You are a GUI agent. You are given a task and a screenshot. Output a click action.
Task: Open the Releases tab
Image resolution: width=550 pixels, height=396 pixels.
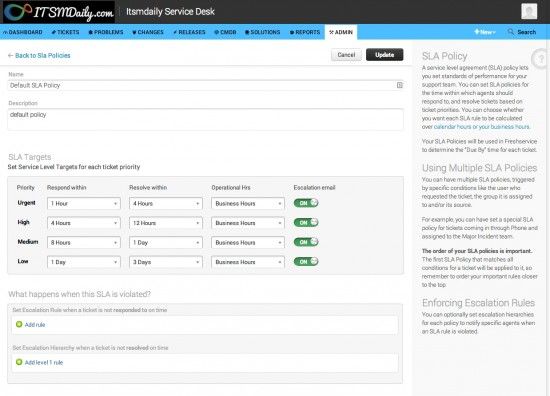[x=189, y=32]
